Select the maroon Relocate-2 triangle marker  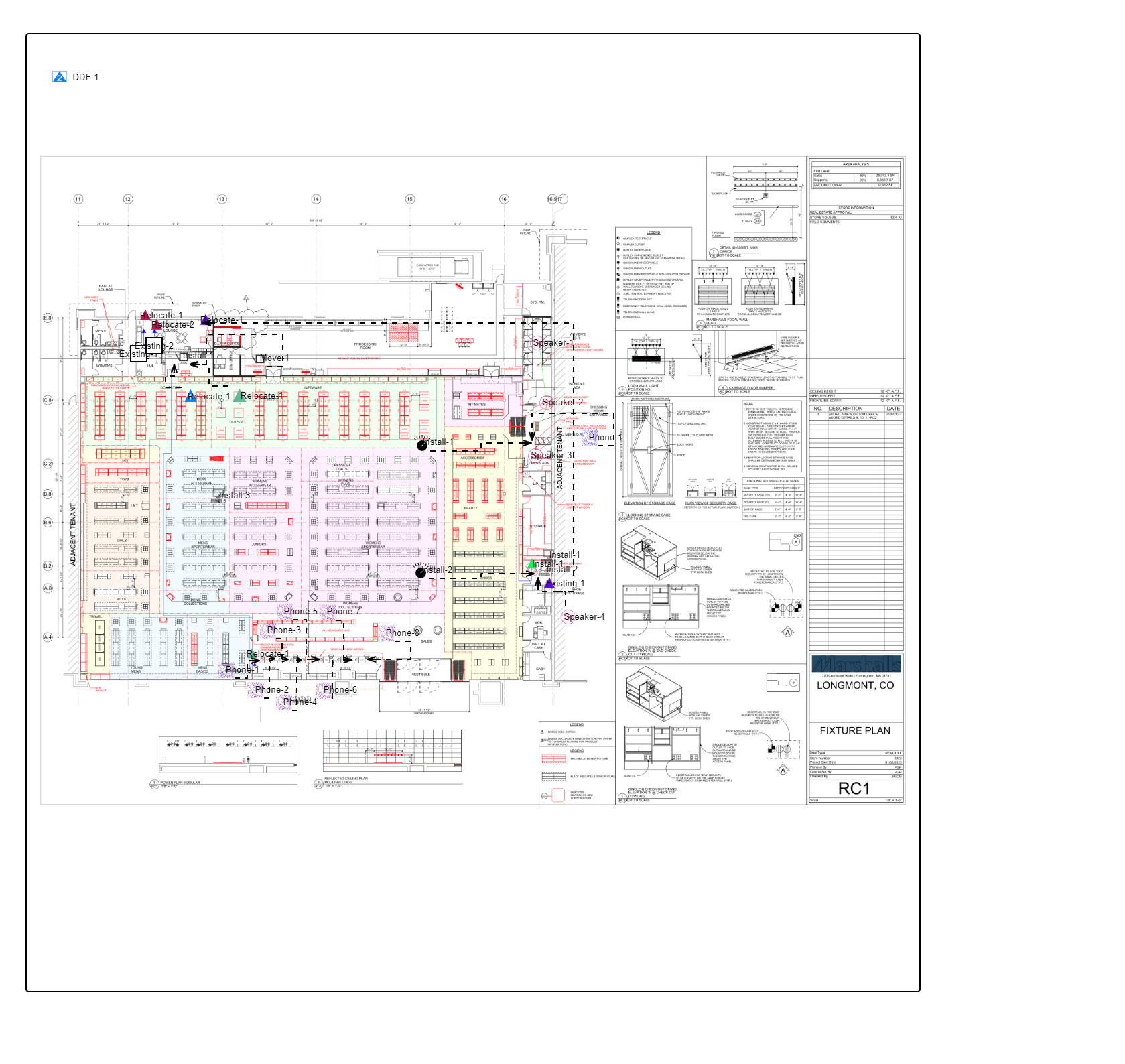tap(156, 324)
